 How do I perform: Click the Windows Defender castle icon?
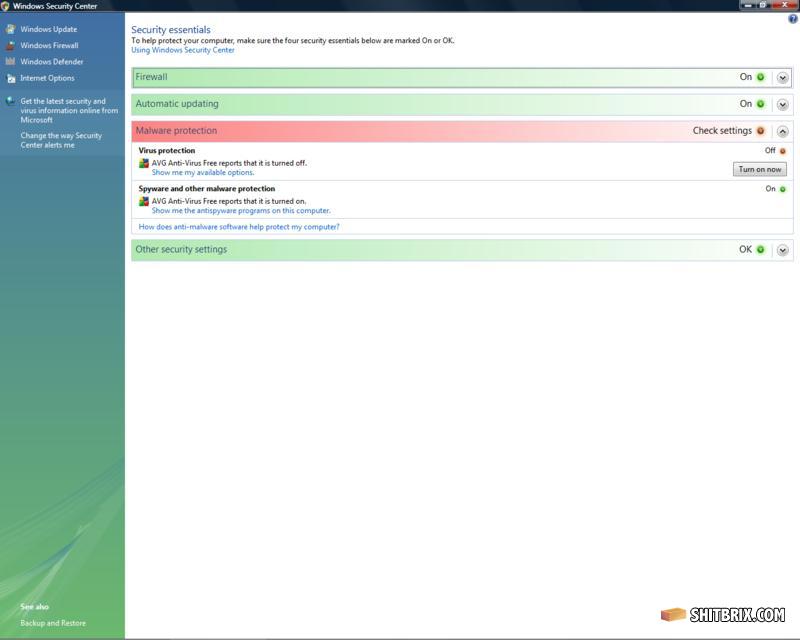[11, 61]
